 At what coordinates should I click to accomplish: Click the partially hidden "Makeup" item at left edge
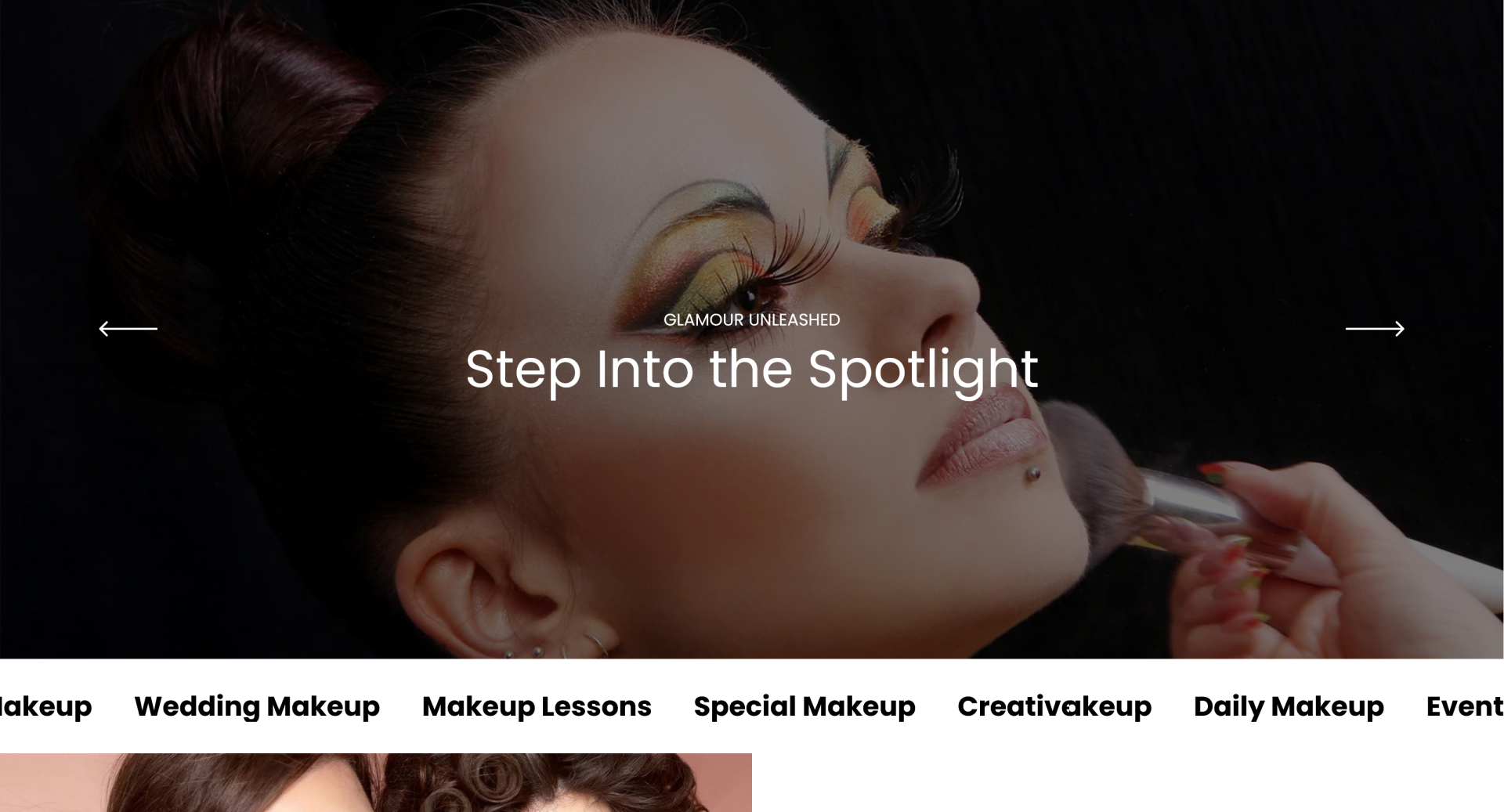pos(45,706)
